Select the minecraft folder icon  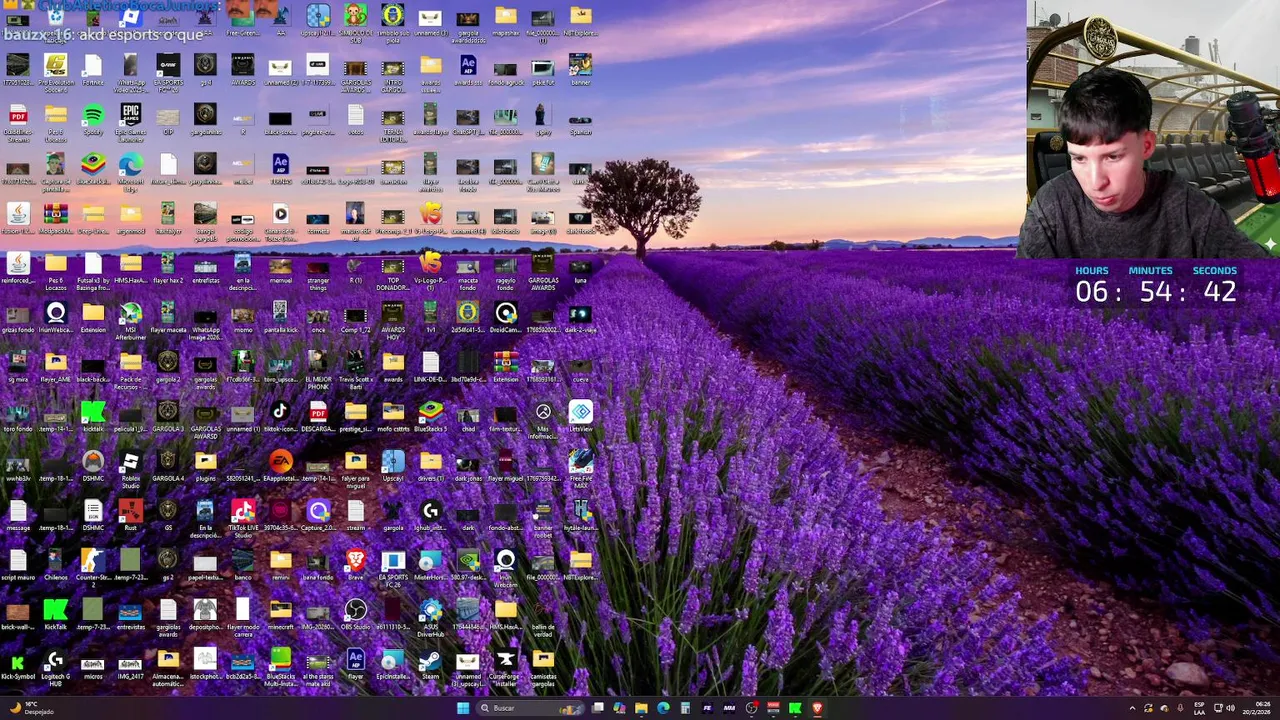[x=280, y=615]
